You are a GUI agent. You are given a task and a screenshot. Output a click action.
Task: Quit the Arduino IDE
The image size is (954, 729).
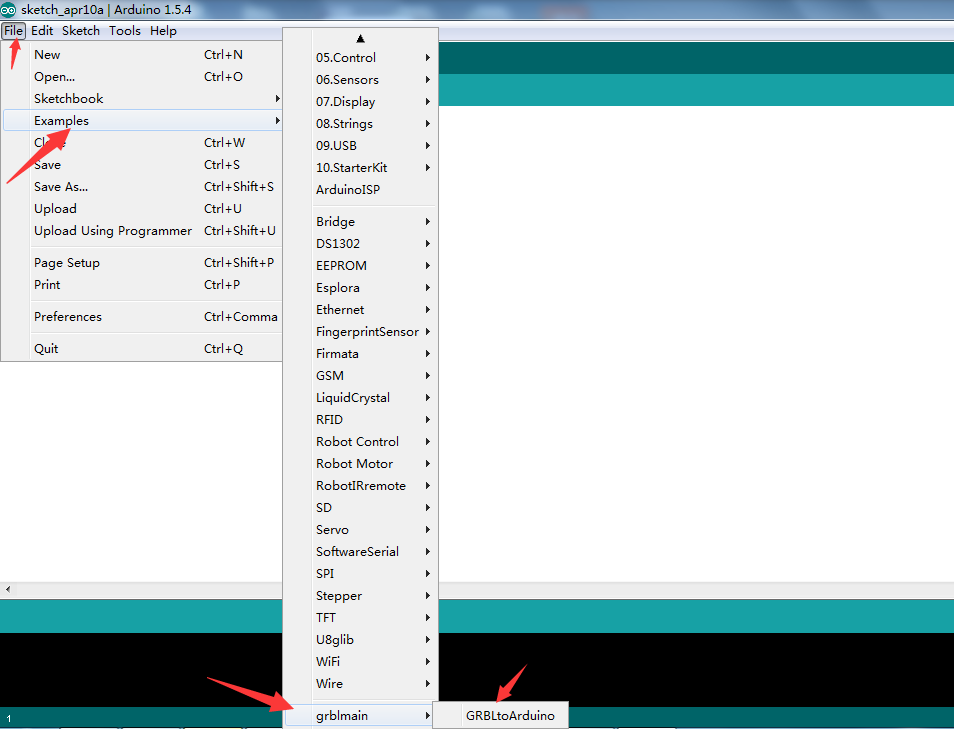[x=142, y=349]
